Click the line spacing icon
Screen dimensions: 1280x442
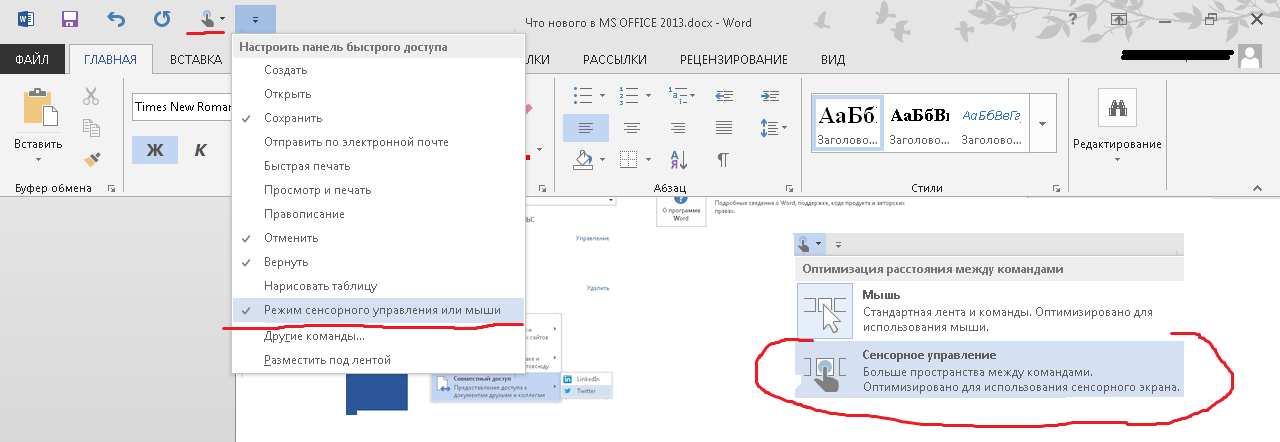tap(768, 127)
